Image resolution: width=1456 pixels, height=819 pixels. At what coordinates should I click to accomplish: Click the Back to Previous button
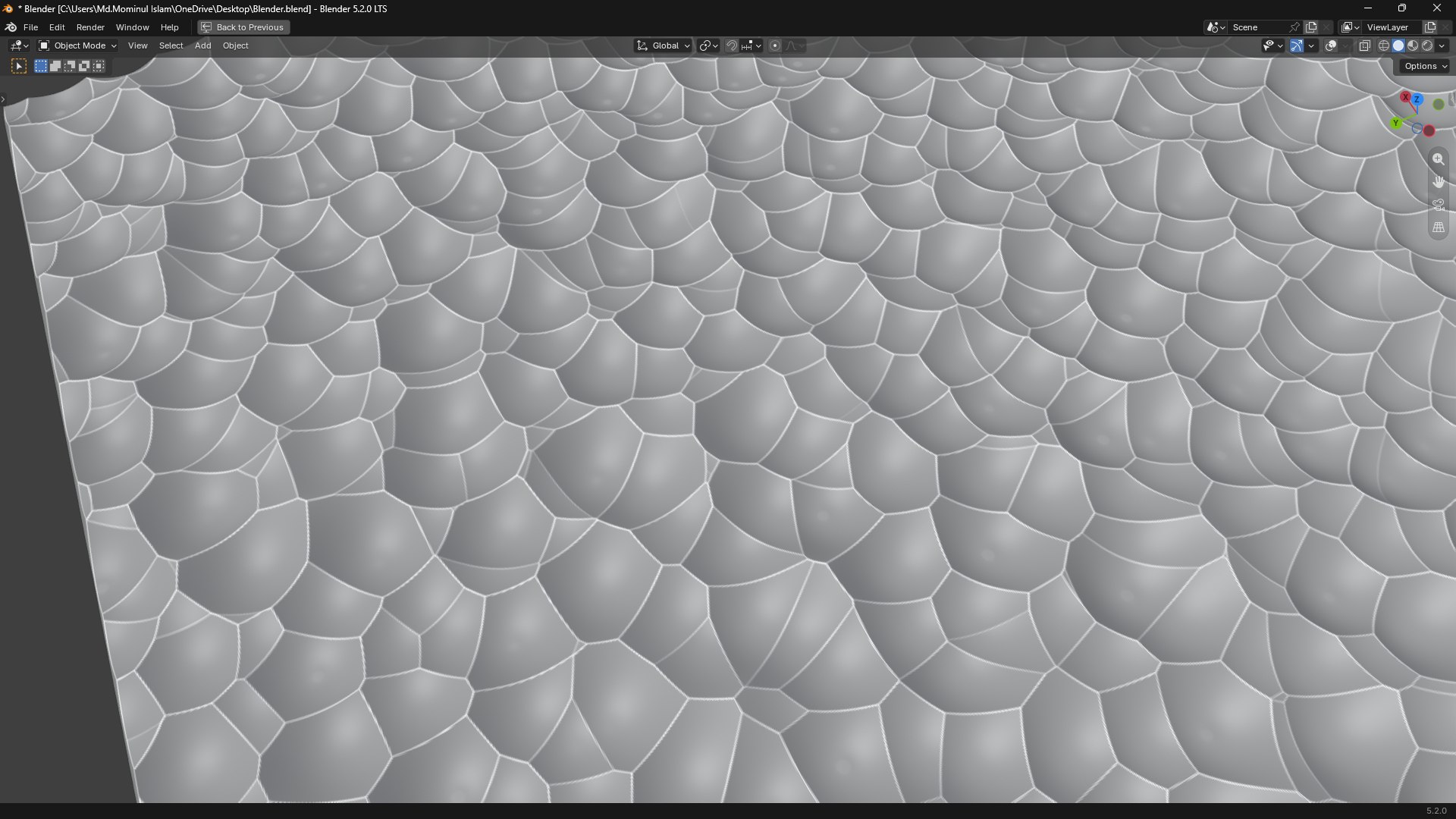click(x=243, y=27)
